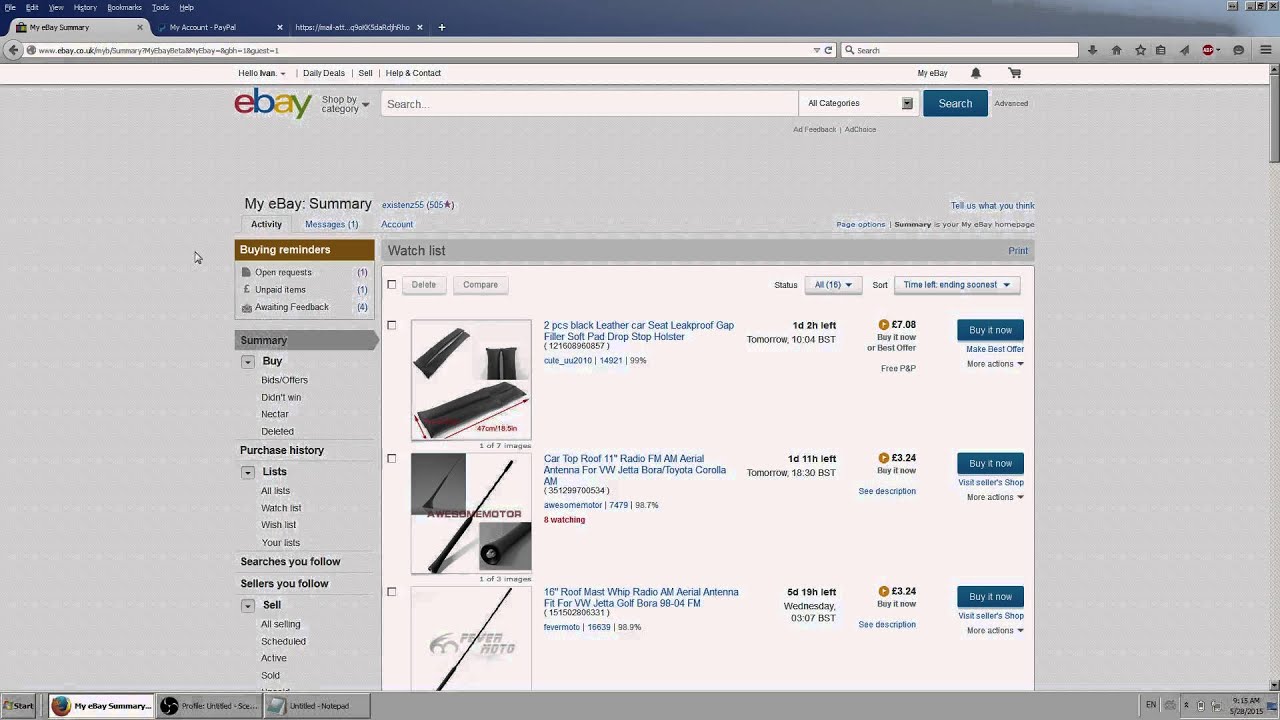
Task: Click the Advanced search link
Action: click(1011, 103)
